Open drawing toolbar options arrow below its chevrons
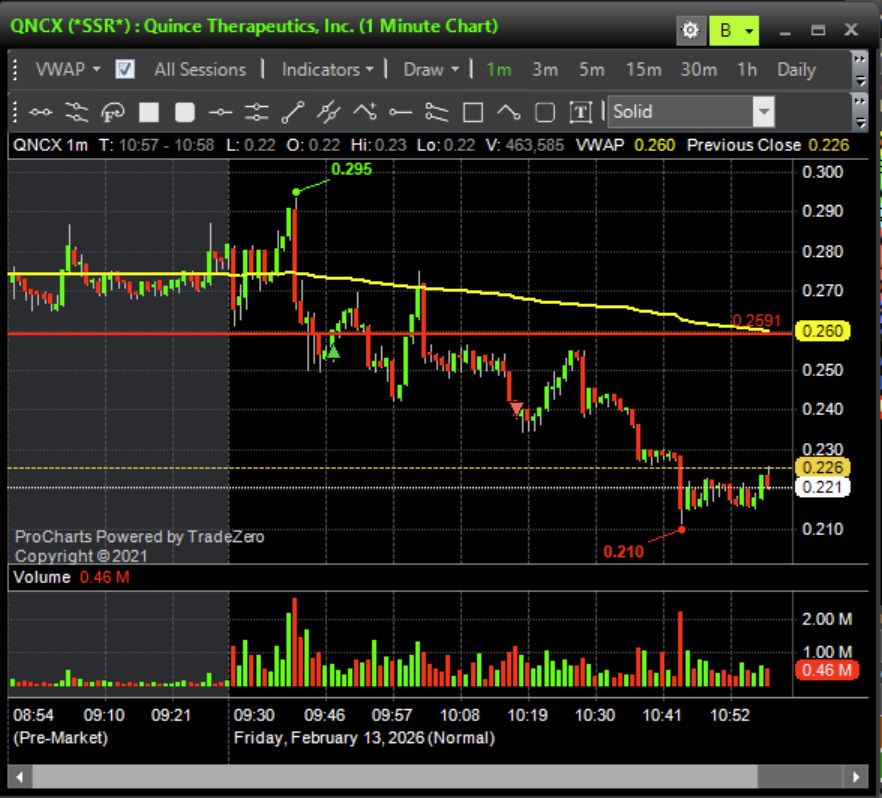Image resolution: width=882 pixels, height=798 pixels. coord(860,122)
